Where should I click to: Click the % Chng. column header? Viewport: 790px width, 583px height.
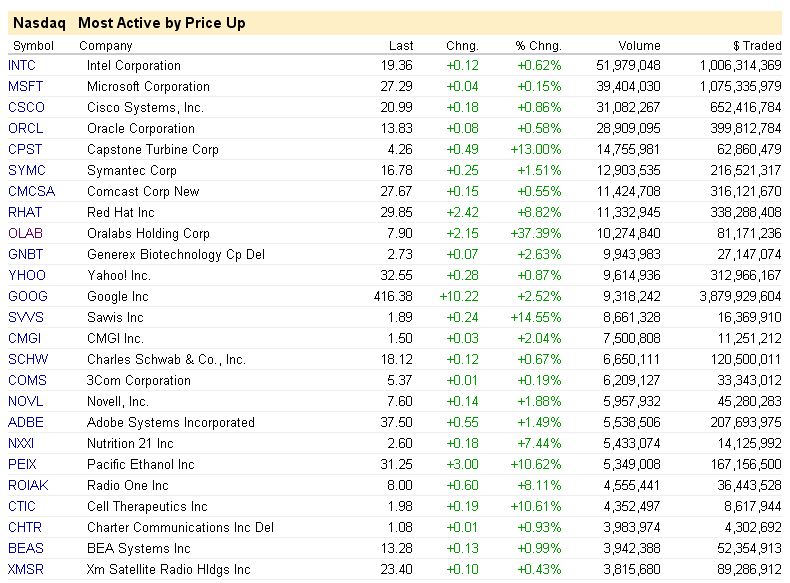coord(539,46)
